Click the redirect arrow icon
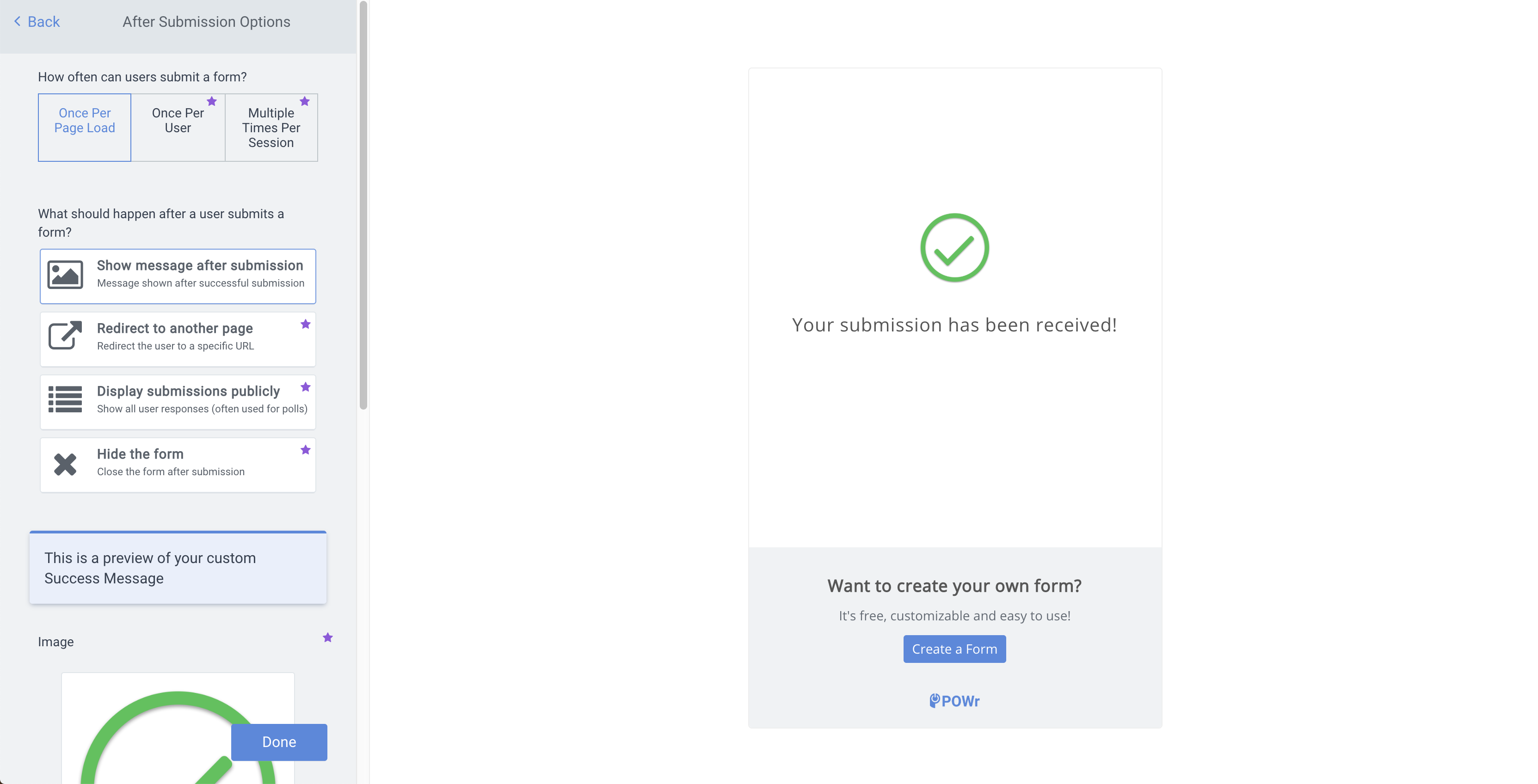Screen dimensions: 1538x784 point(65,336)
